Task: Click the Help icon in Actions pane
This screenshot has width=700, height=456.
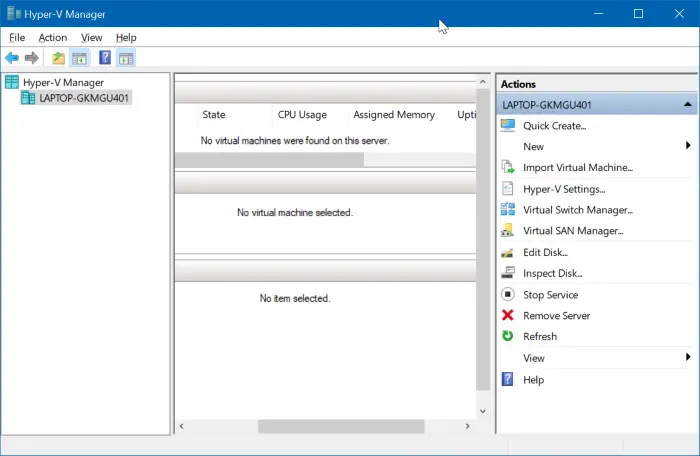Action: pyautogui.click(x=508, y=379)
